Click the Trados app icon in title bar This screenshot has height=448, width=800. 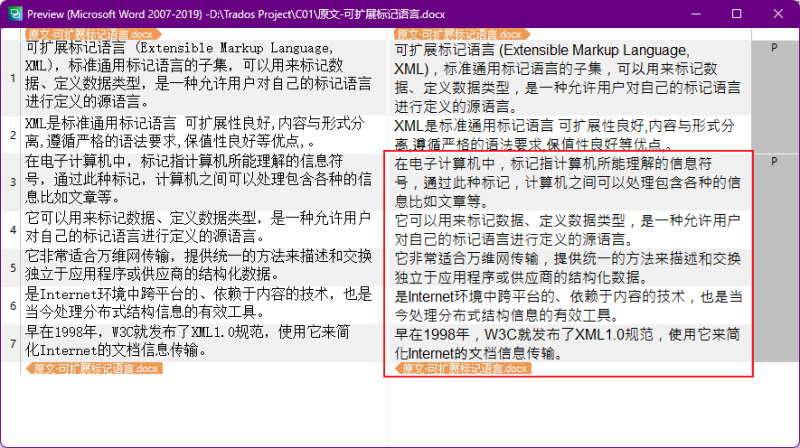[13, 14]
